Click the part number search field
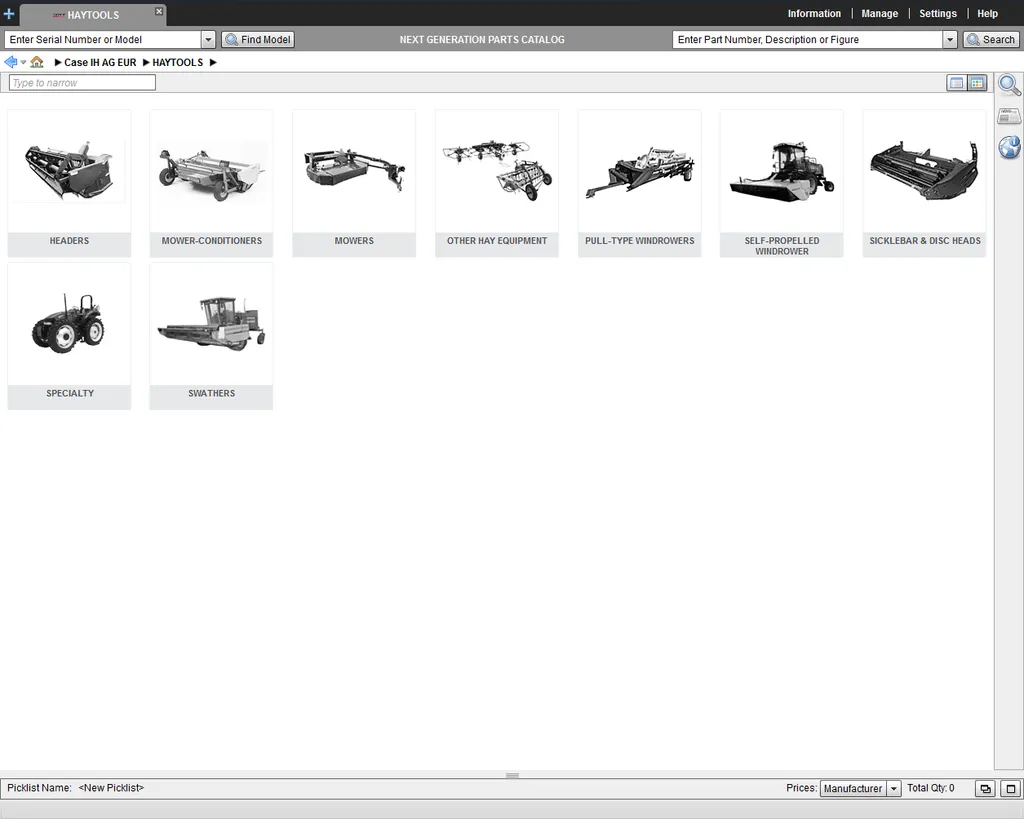Image resolution: width=1024 pixels, height=819 pixels. (807, 39)
